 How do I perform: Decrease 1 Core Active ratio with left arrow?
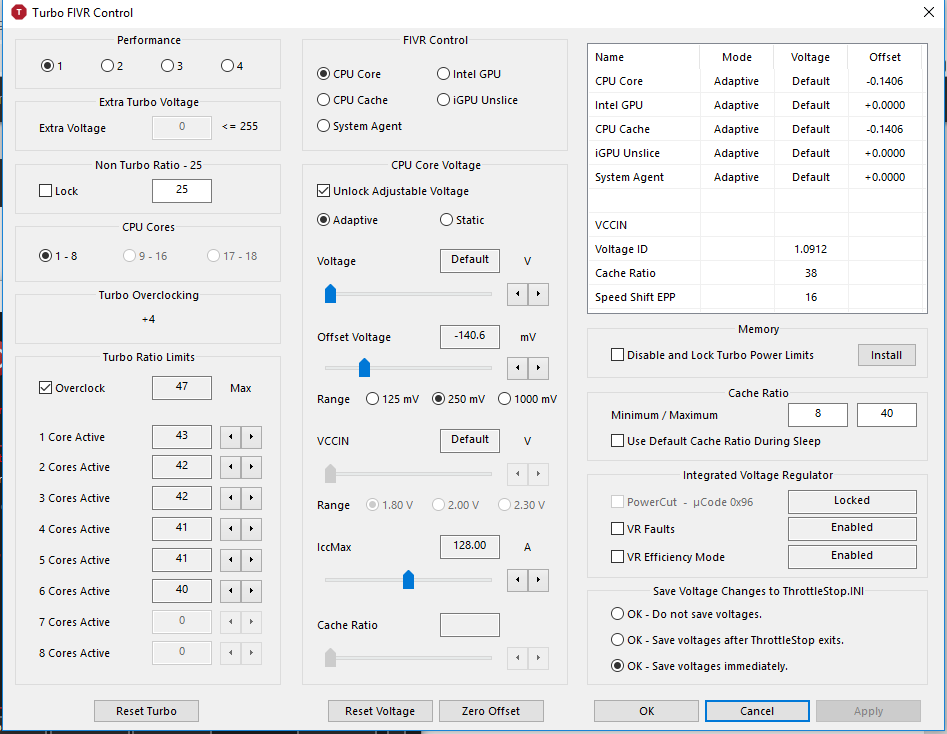pyautogui.click(x=231, y=437)
